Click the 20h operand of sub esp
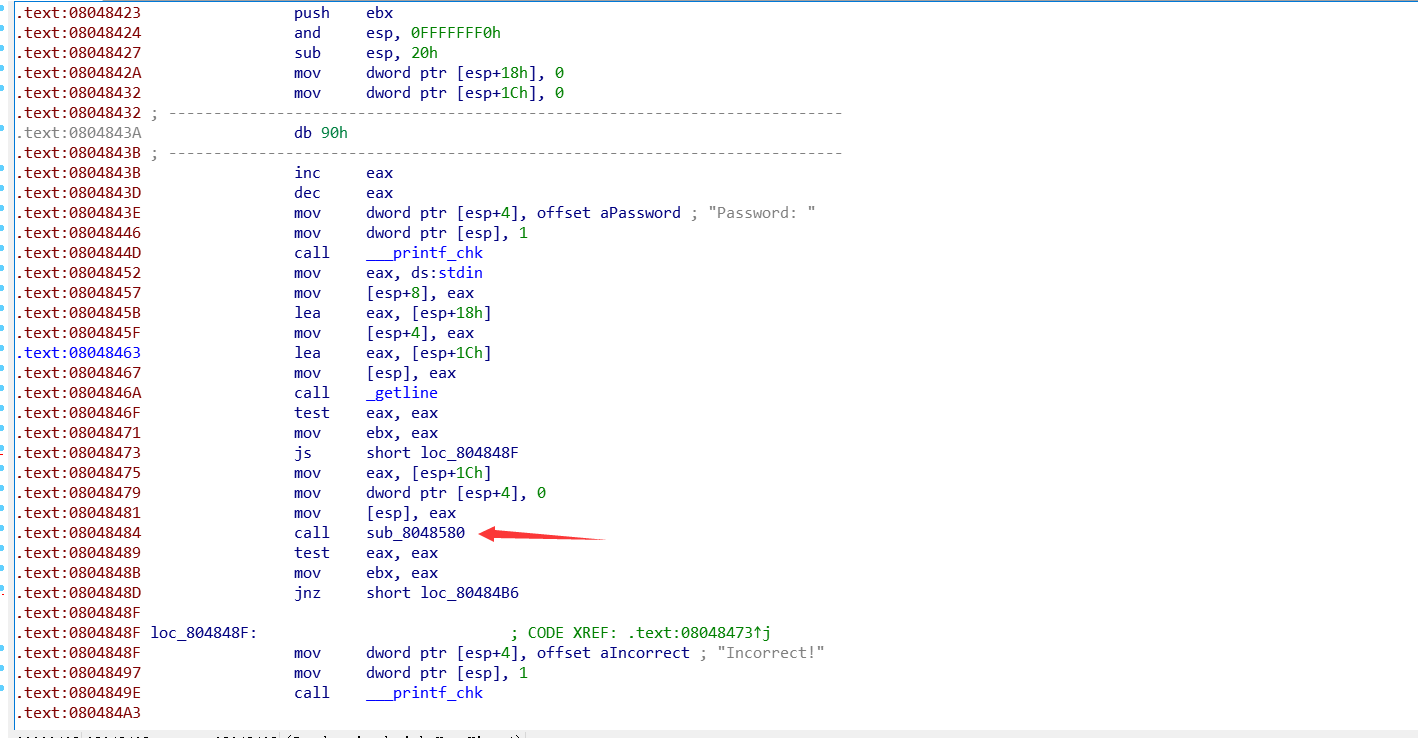The width and height of the screenshot is (1418, 738). pos(425,53)
